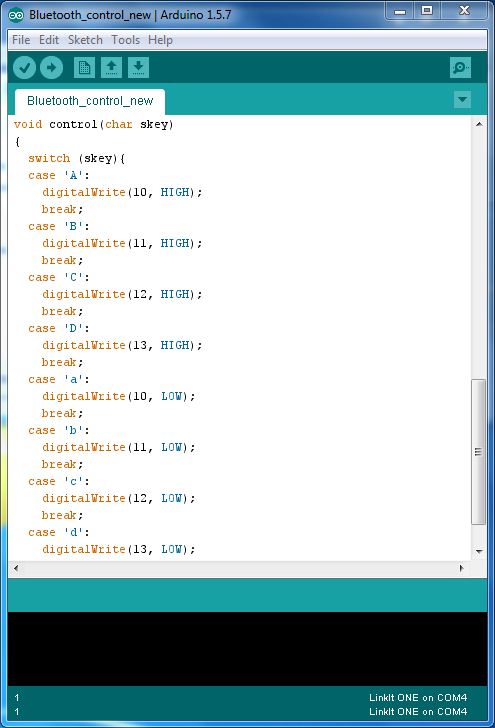Image resolution: width=495 pixels, height=728 pixels.
Task: Click the line case 'B':
Action: pyautogui.click(x=59, y=227)
